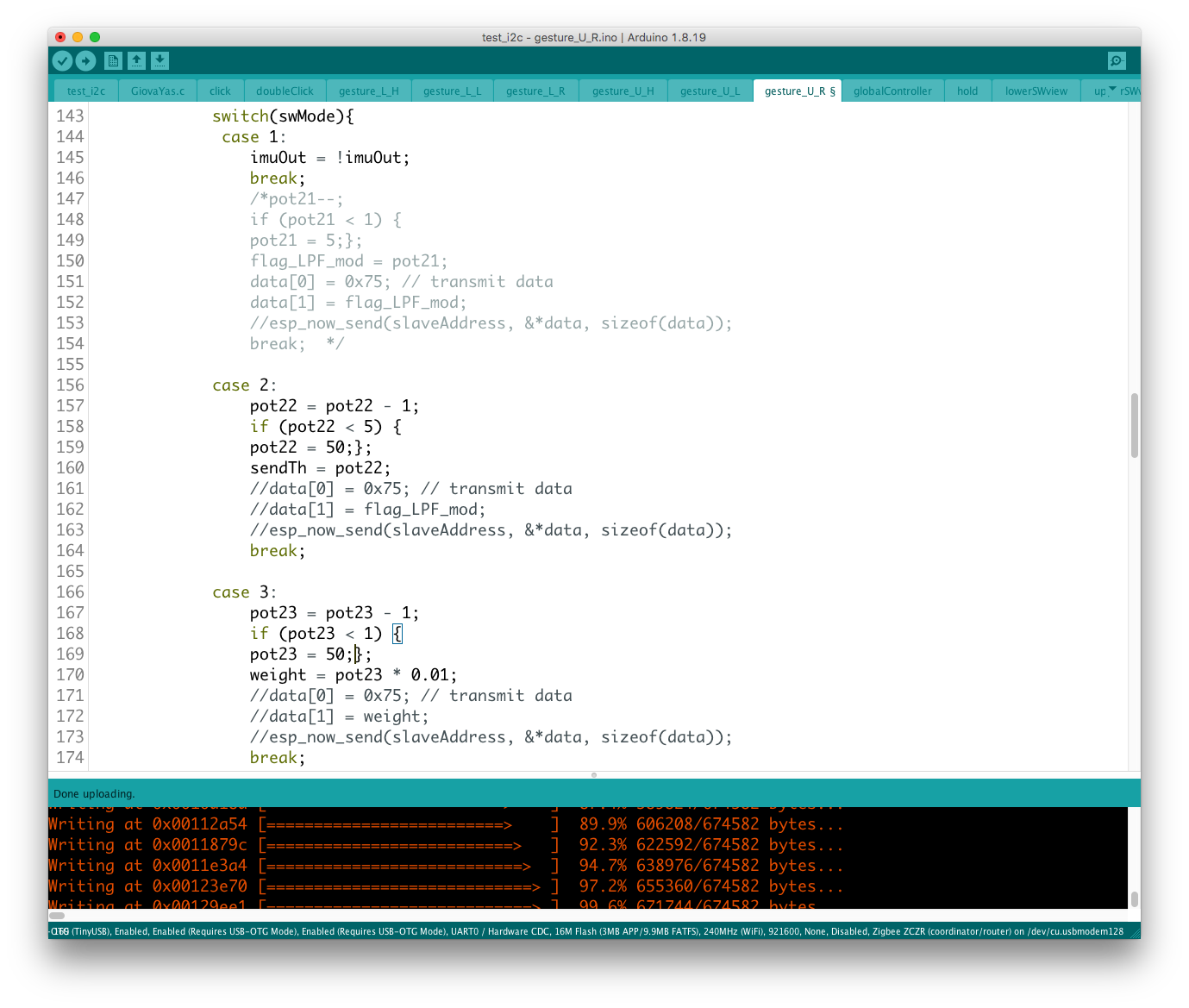Open the GiovaYas.c tab
Viewport: 1189px width, 1008px height.
[x=158, y=91]
